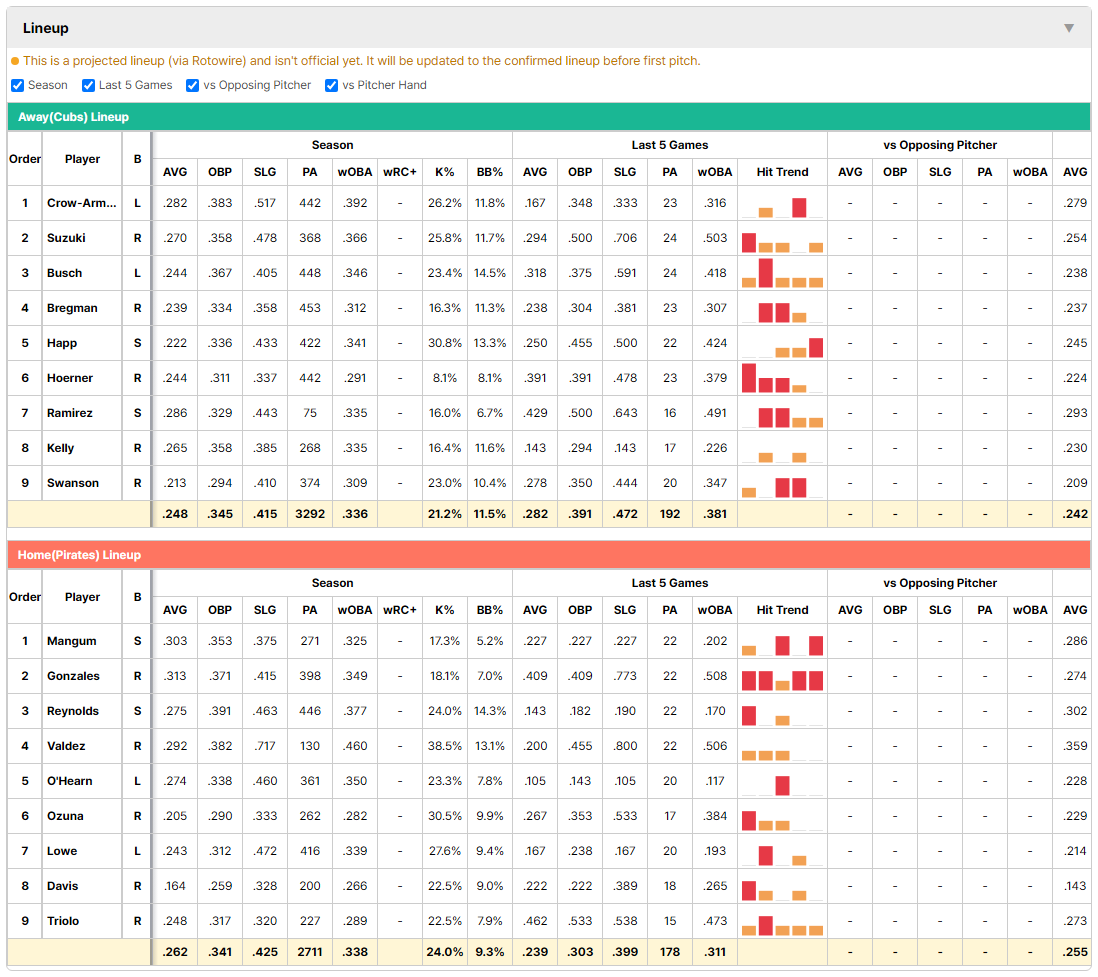
Task: Sort Pirates table by K% column
Action: click(445, 610)
